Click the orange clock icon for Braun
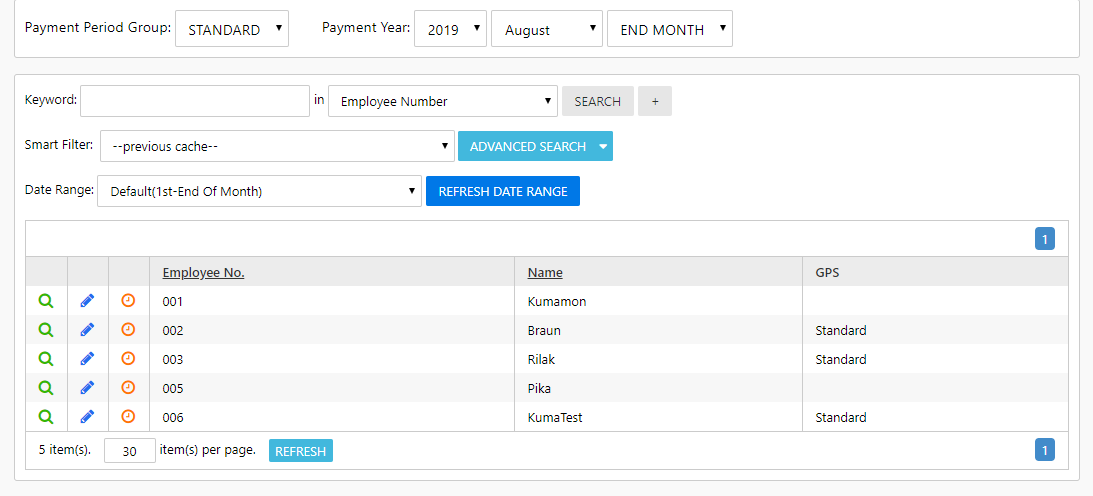This screenshot has height=496, width=1093. (128, 330)
